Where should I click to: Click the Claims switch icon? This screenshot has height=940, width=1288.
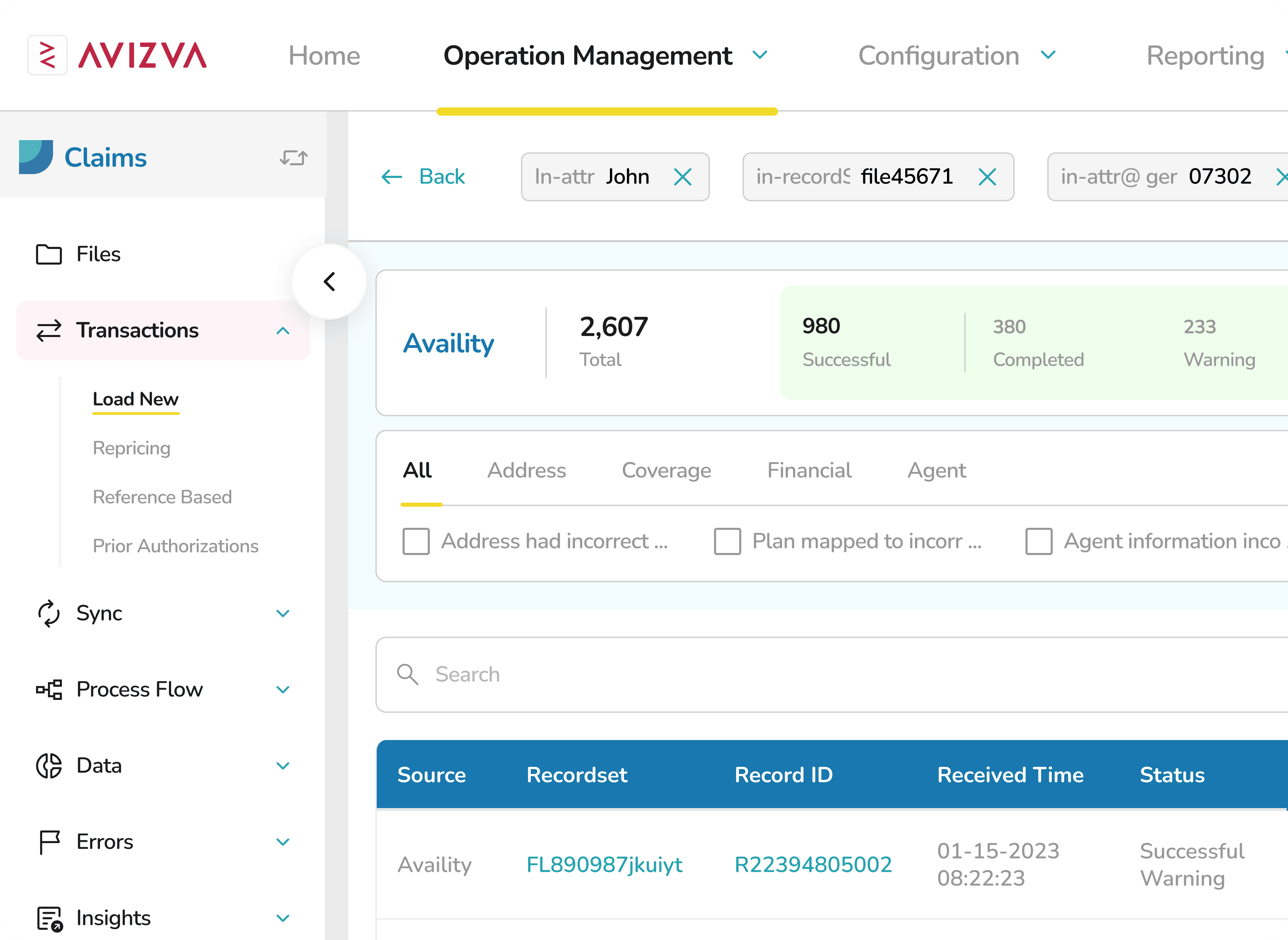click(293, 157)
